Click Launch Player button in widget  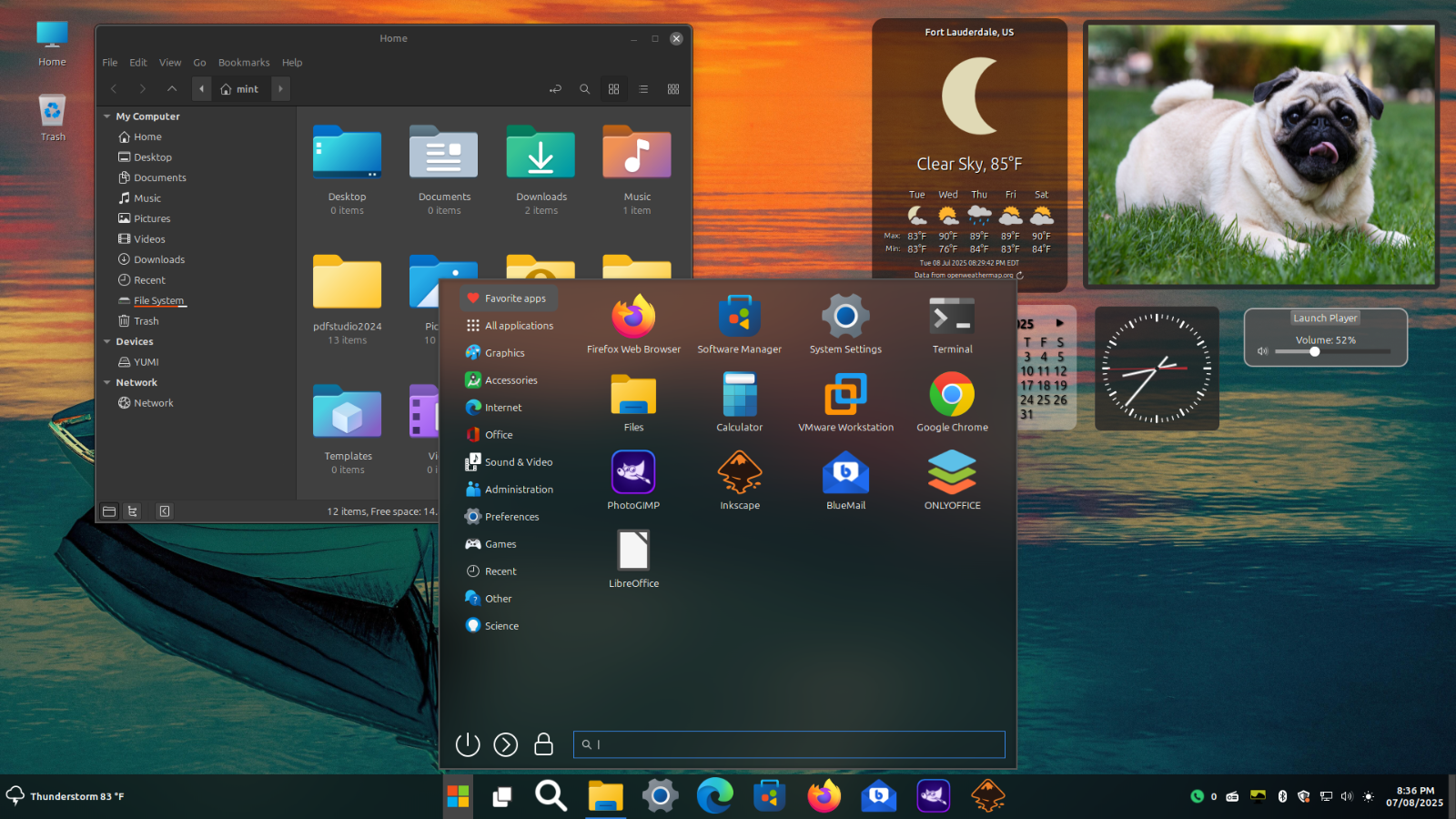1325,318
